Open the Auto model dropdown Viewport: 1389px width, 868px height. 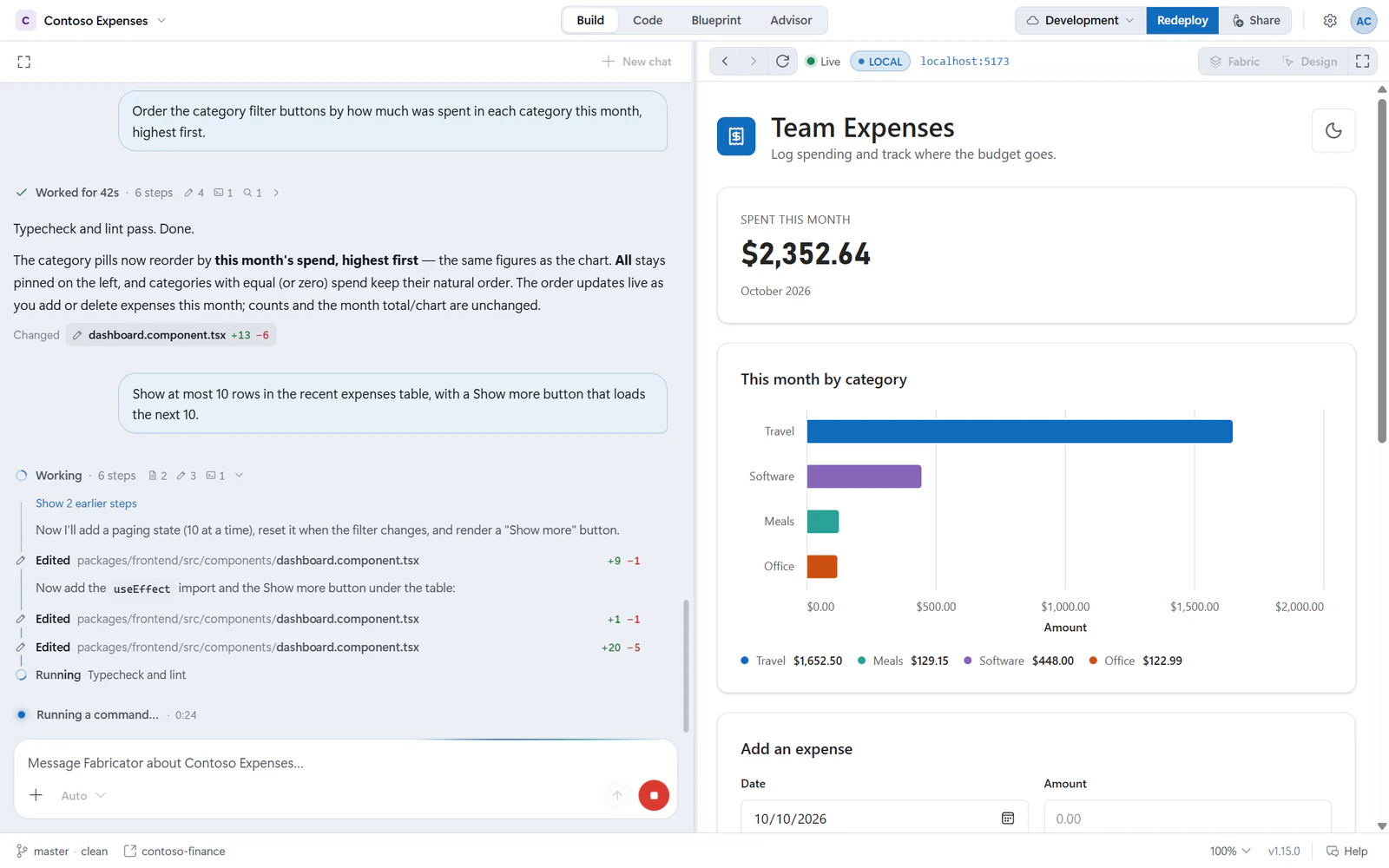click(x=83, y=795)
